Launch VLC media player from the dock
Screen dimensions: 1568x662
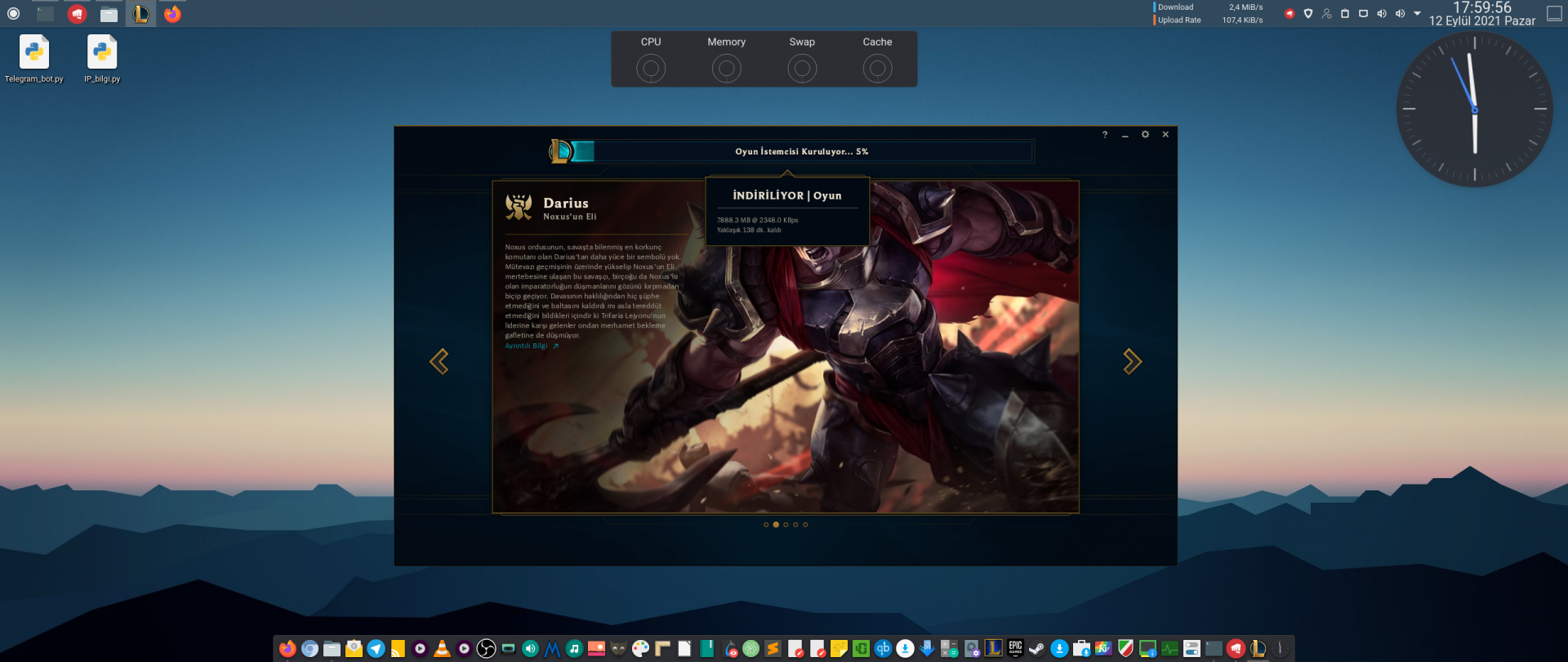coord(442,649)
